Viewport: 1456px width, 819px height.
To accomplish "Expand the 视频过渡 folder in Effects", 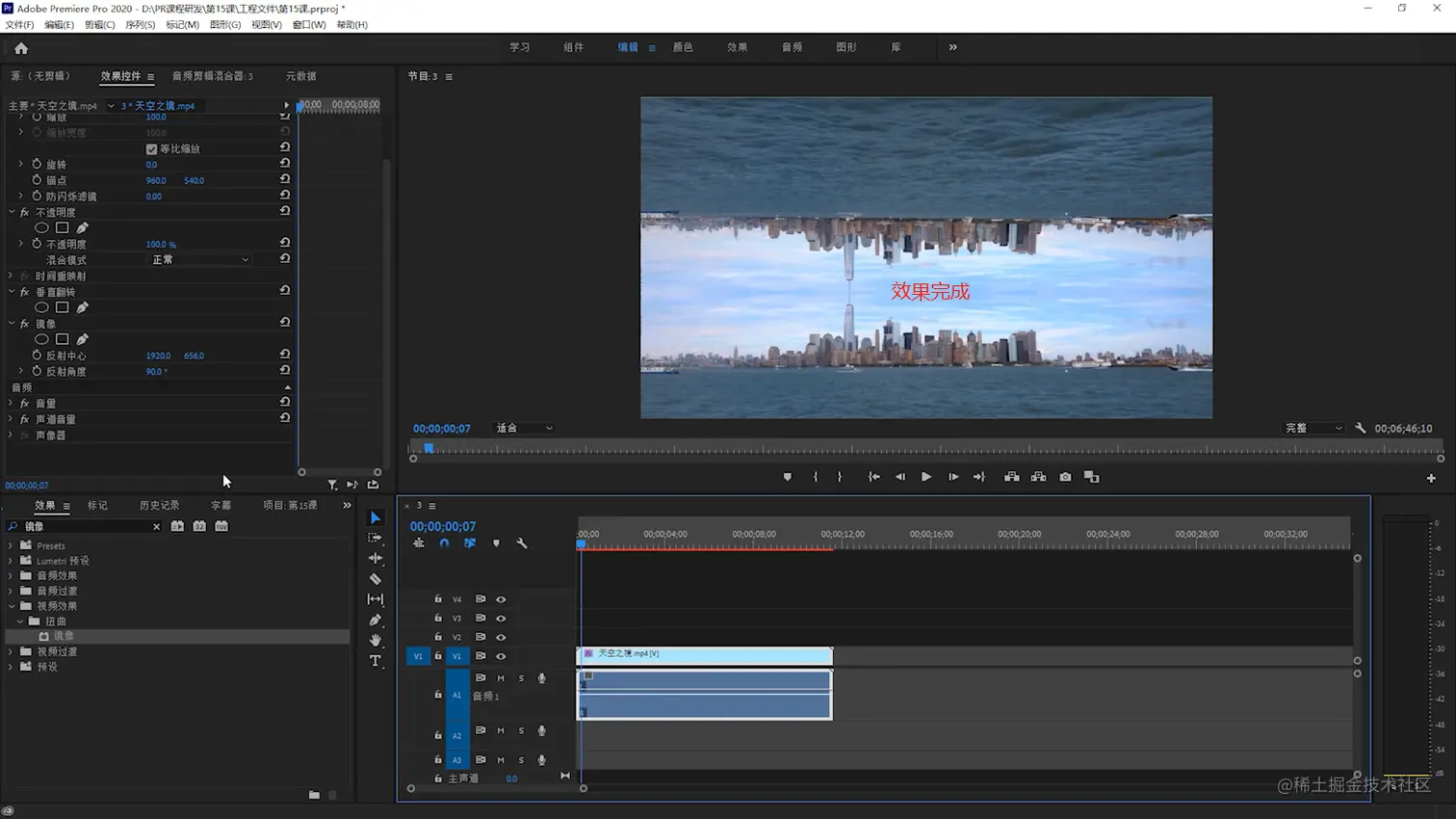I will [x=12, y=652].
